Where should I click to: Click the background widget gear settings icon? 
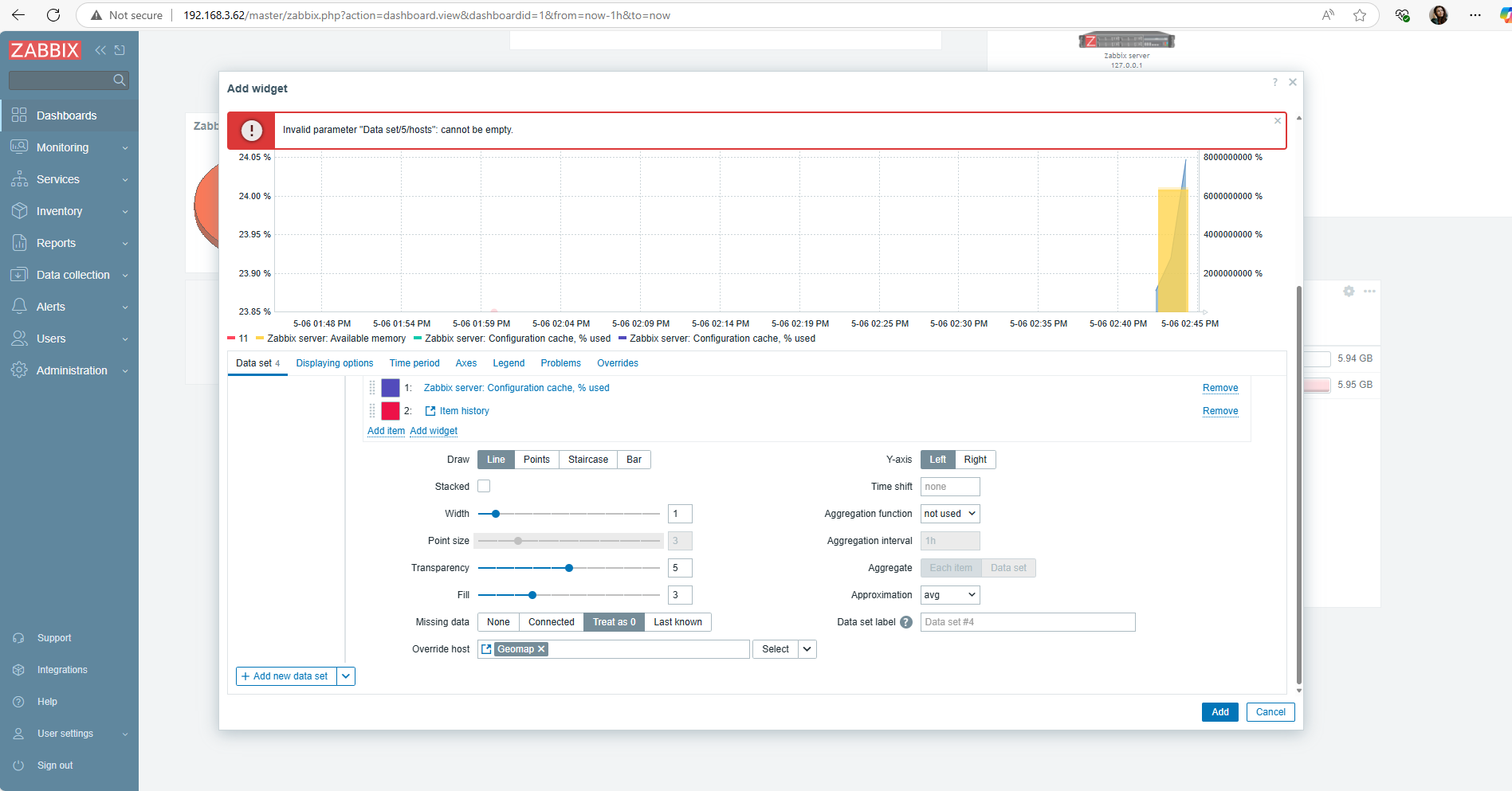point(1349,292)
